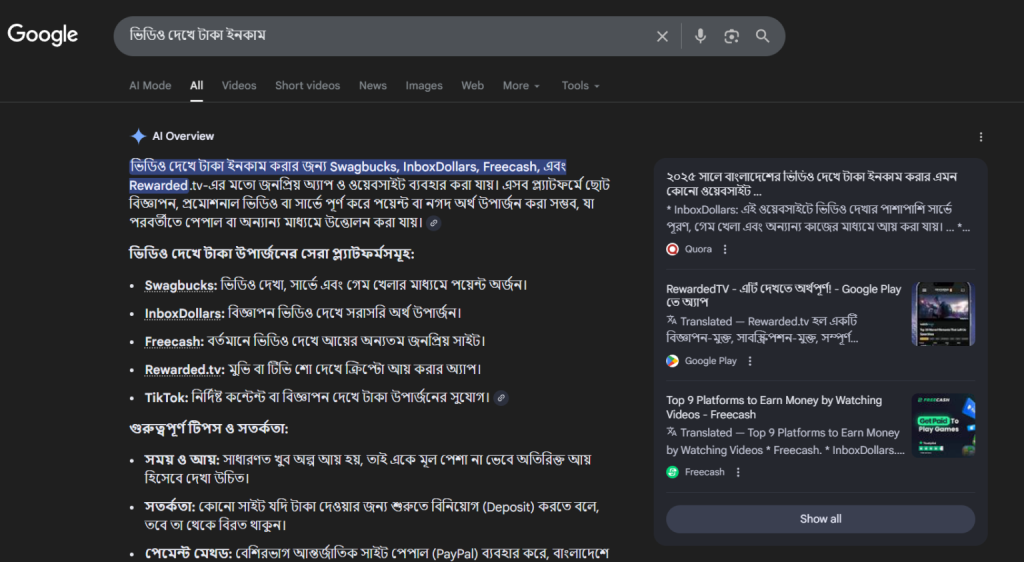The height and width of the screenshot is (562, 1024).
Task: Start voice search with microphone icon
Action: pos(700,36)
